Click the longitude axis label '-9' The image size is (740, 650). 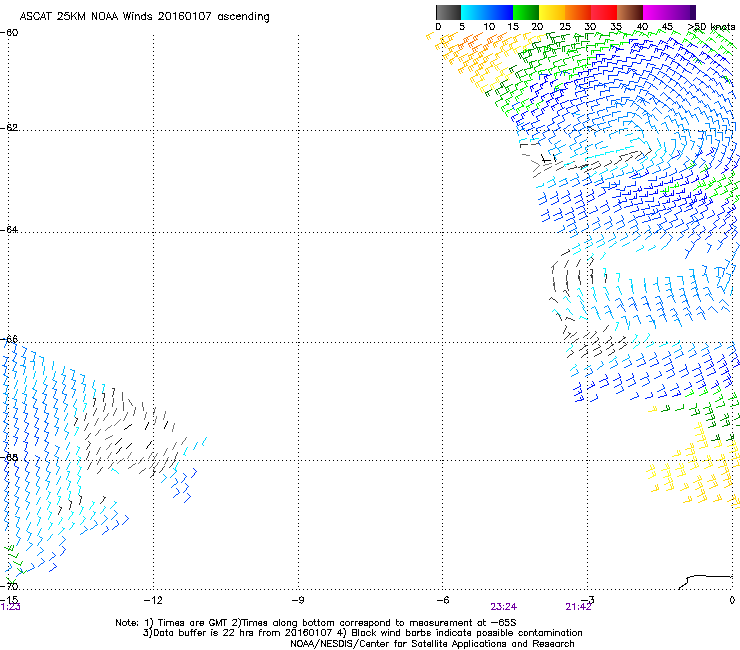tap(298, 600)
